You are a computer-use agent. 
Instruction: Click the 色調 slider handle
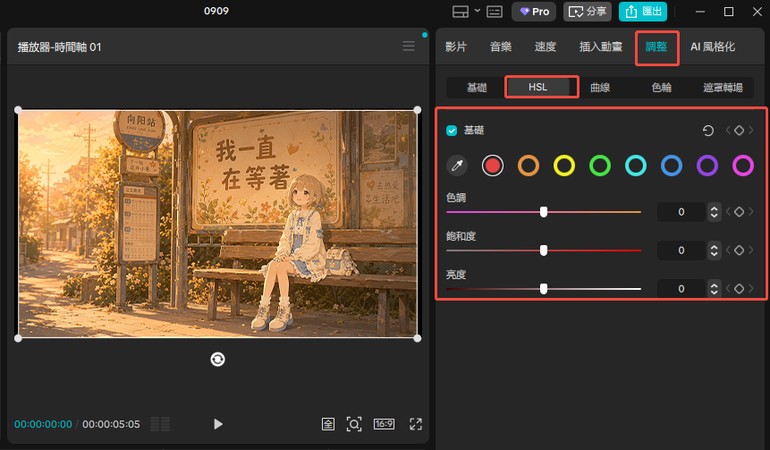544,212
